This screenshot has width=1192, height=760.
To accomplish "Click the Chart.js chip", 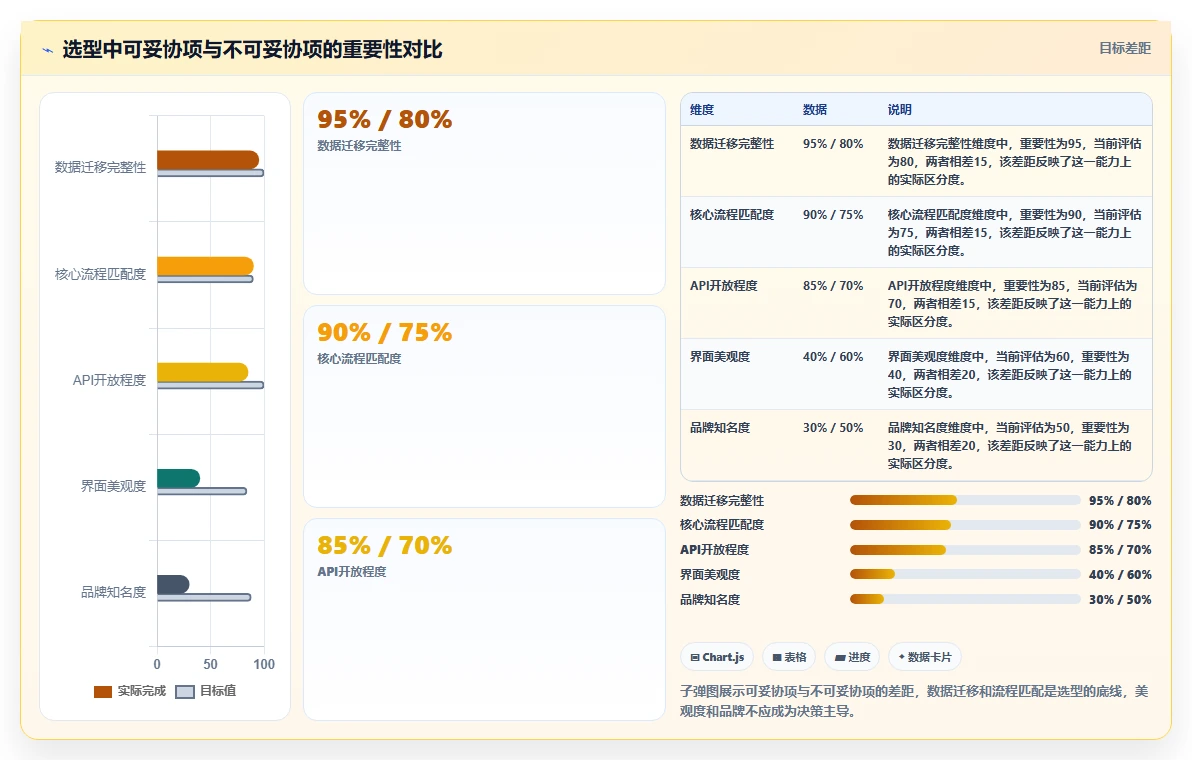I will coord(717,657).
